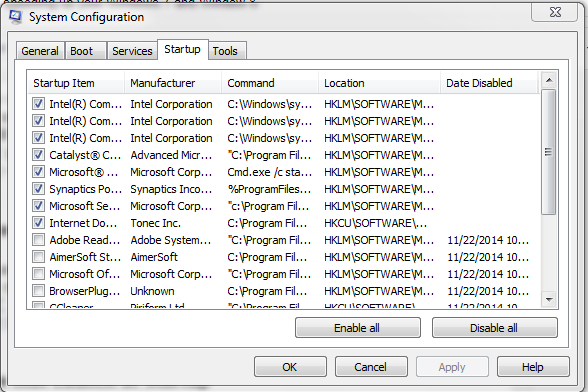Click the Cmd.exe /c sta... command cell
Image resolution: width=588 pixels, height=392 pixels.
(x=270, y=172)
